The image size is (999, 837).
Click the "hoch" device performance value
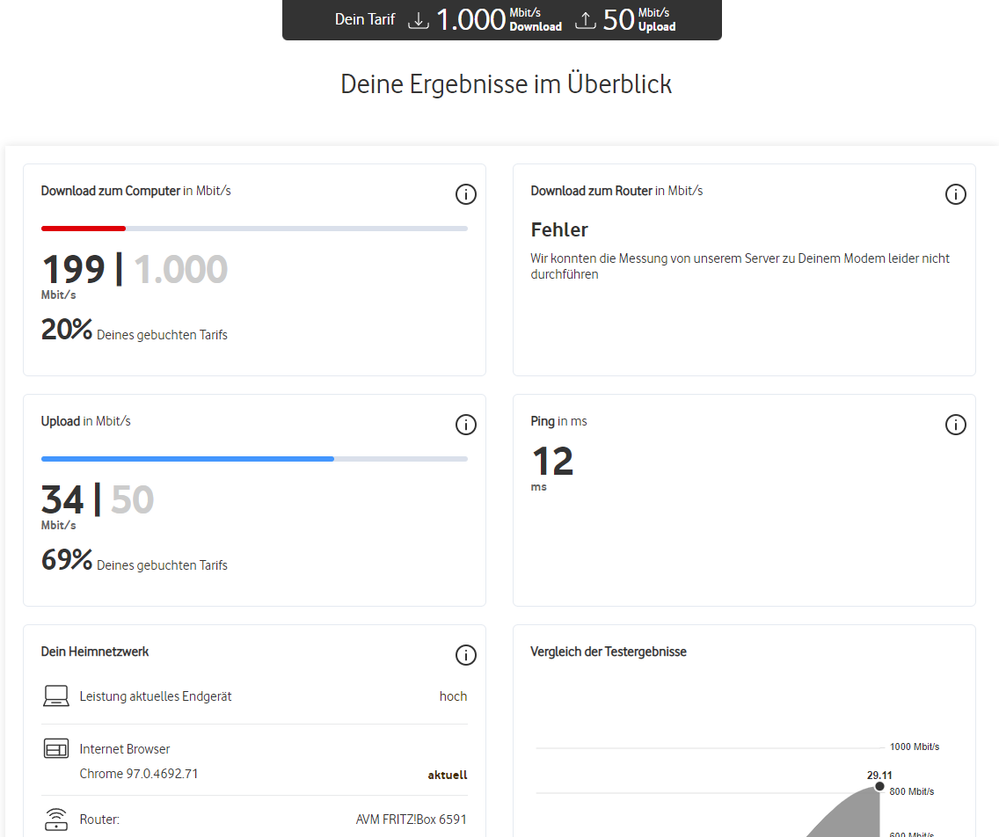pyautogui.click(x=453, y=696)
